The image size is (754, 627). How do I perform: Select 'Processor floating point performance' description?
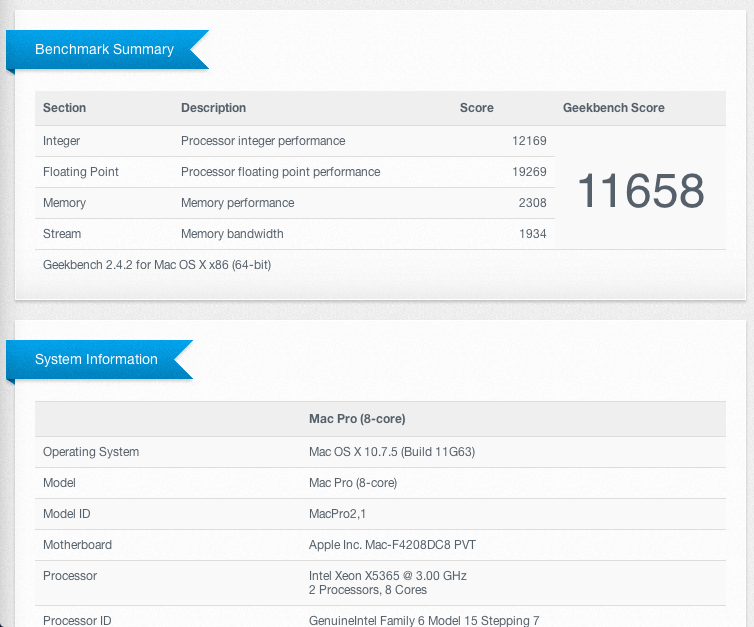point(280,172)
